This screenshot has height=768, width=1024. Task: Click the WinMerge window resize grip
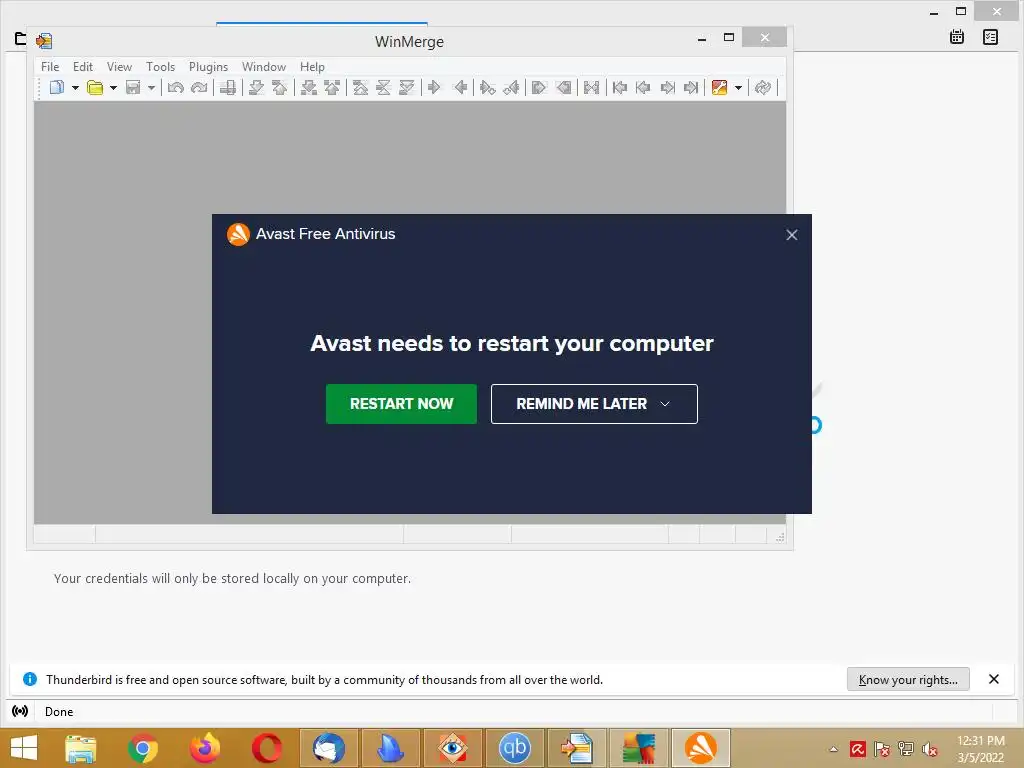(x=780, y=537)
